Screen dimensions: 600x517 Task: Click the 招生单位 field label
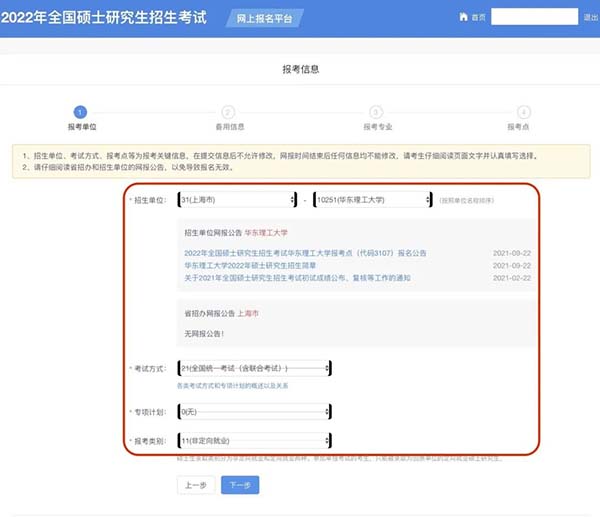pos(150,200)
